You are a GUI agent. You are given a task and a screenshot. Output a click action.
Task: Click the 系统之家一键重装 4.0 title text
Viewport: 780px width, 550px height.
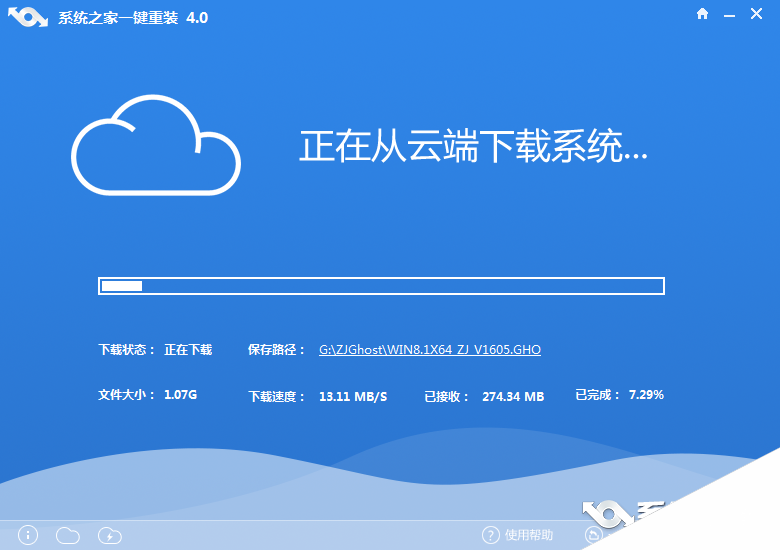[x=133, y=18]
